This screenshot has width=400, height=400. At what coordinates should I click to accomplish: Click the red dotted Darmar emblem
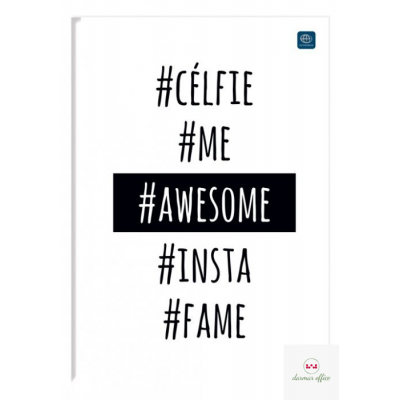311,366
